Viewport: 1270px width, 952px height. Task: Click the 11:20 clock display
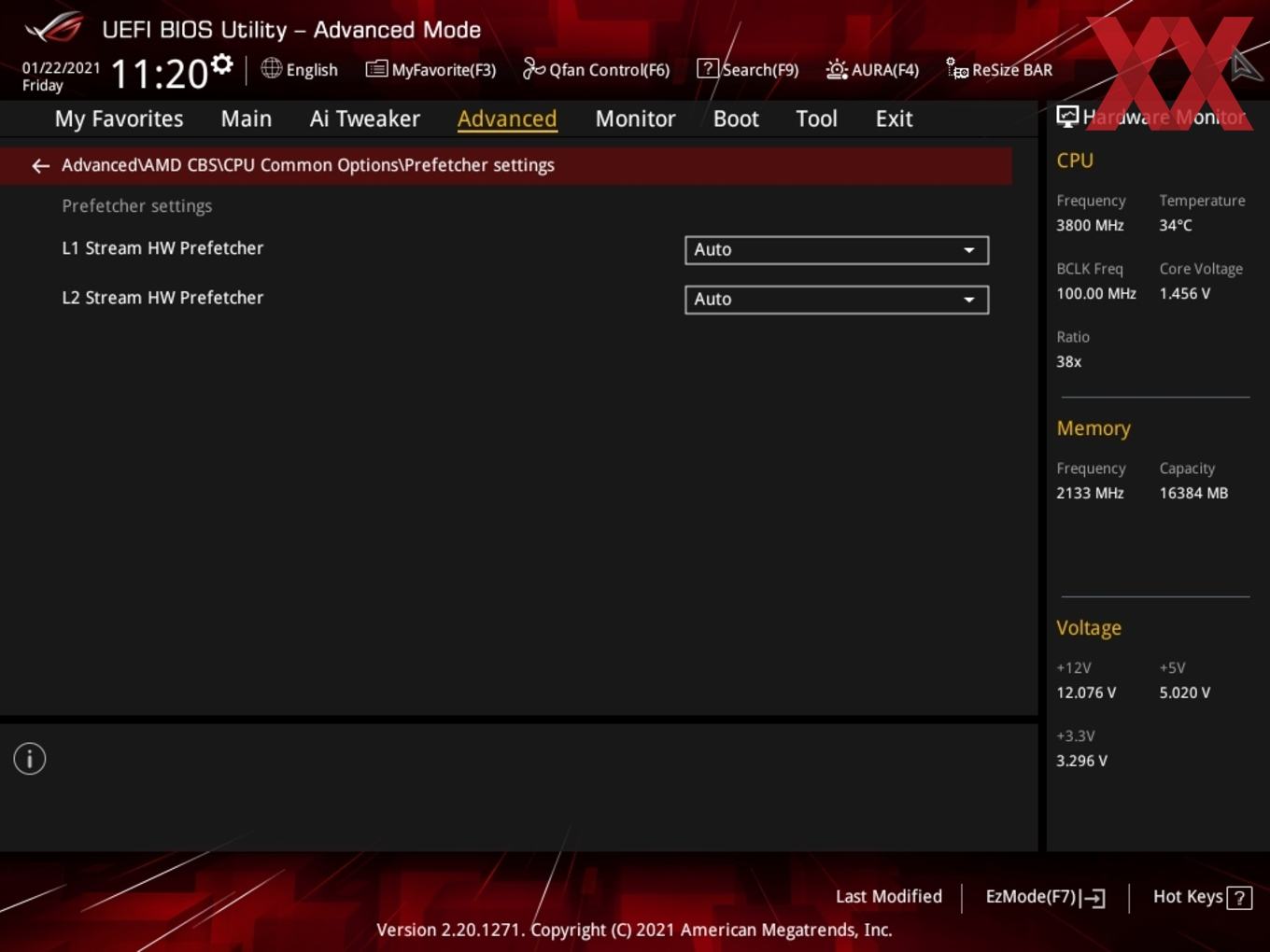[x=159, y=74]
